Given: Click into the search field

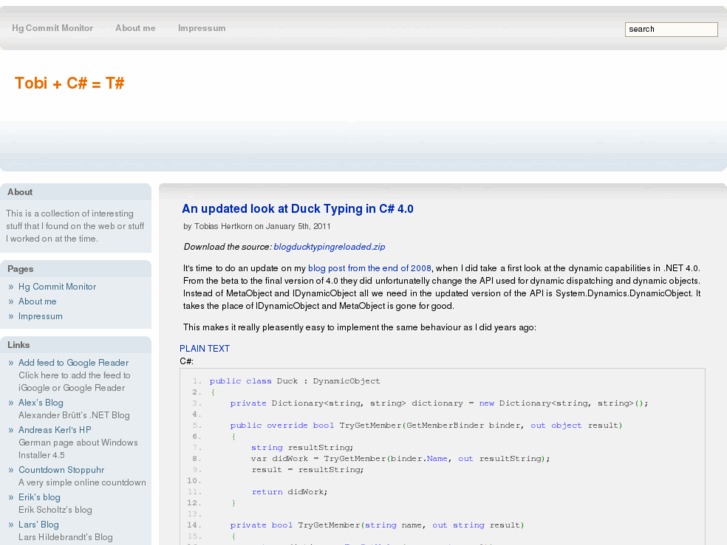Looking at the screenshot, I should click(670, 29).
